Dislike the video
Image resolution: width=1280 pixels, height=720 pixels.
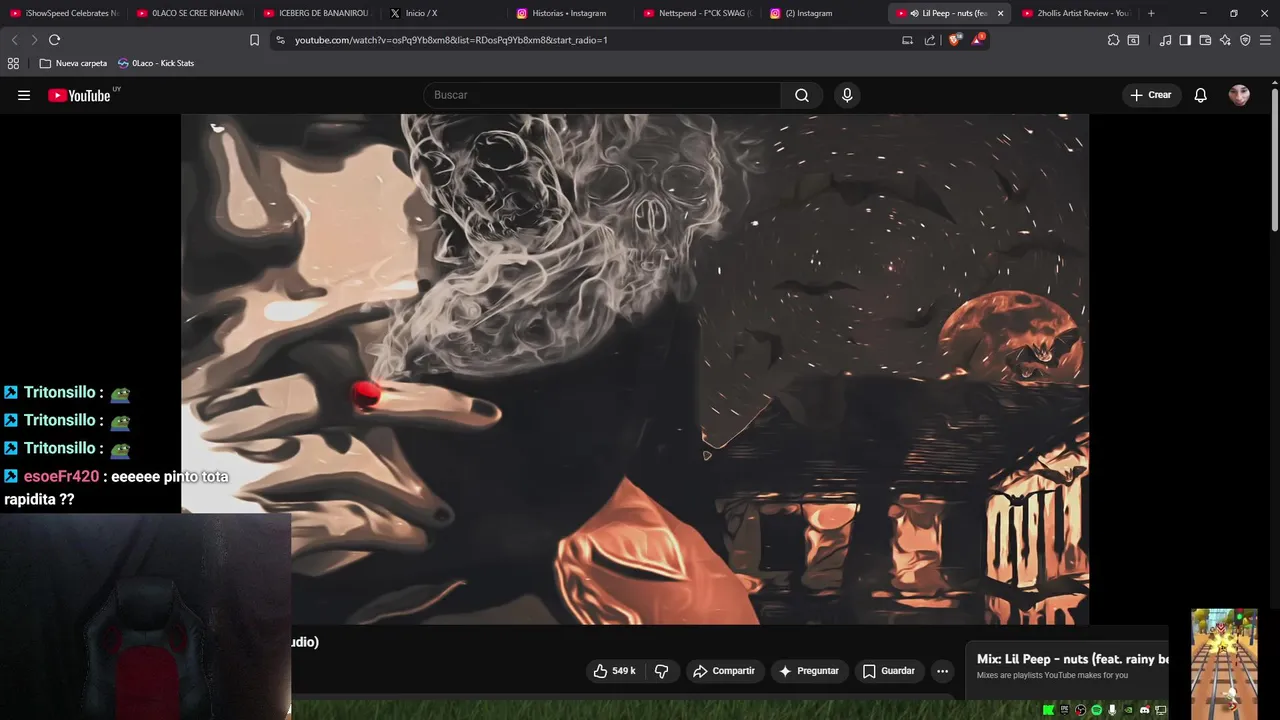[661, 671]
